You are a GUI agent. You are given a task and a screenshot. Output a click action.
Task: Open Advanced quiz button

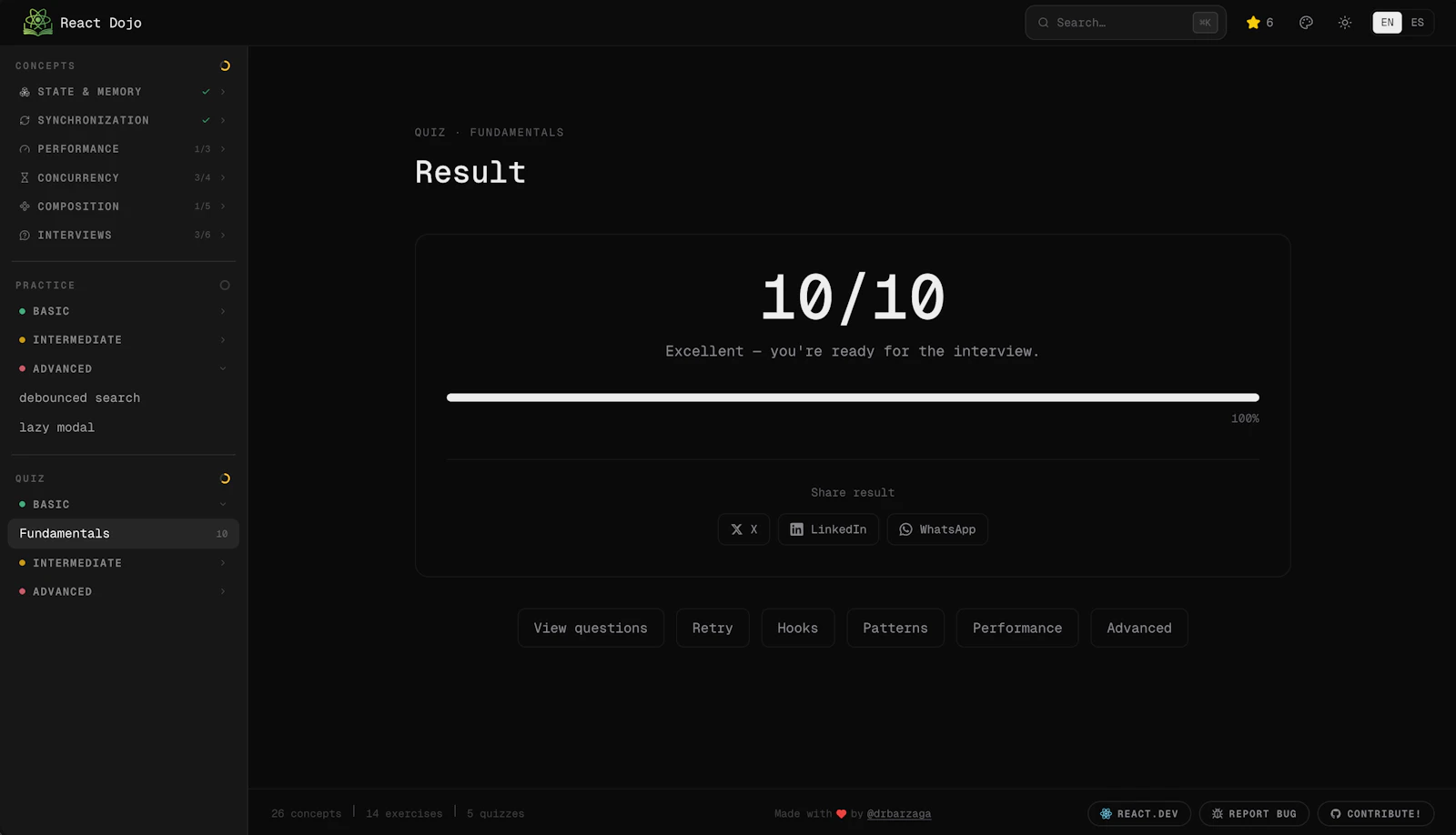[x=1139, y=629]
